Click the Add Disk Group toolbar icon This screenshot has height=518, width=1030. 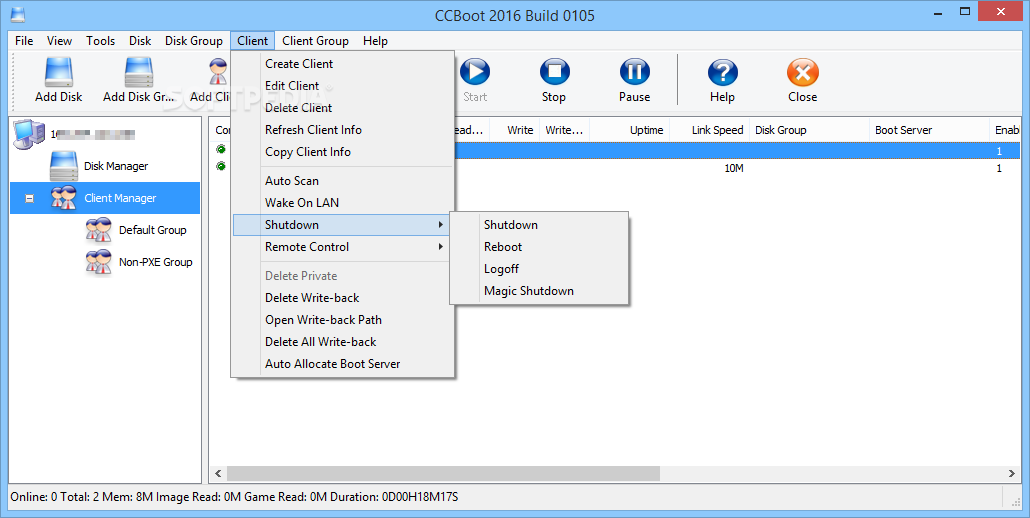139,72
